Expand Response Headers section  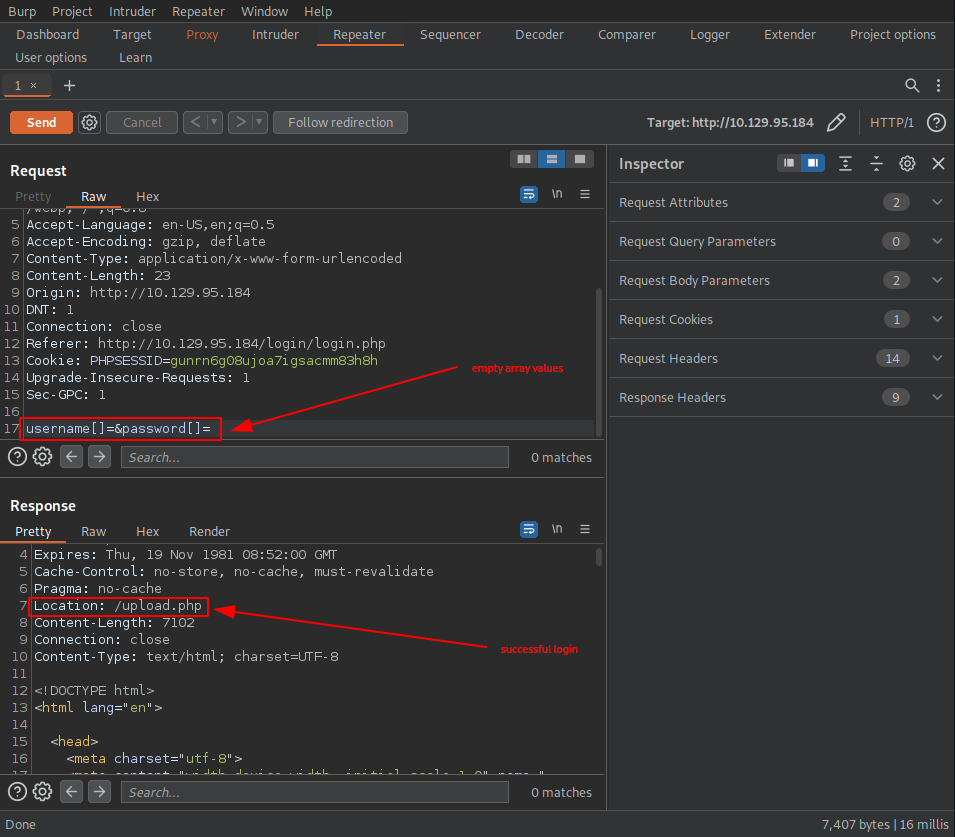pyautogui.click(x=937, y=397)
